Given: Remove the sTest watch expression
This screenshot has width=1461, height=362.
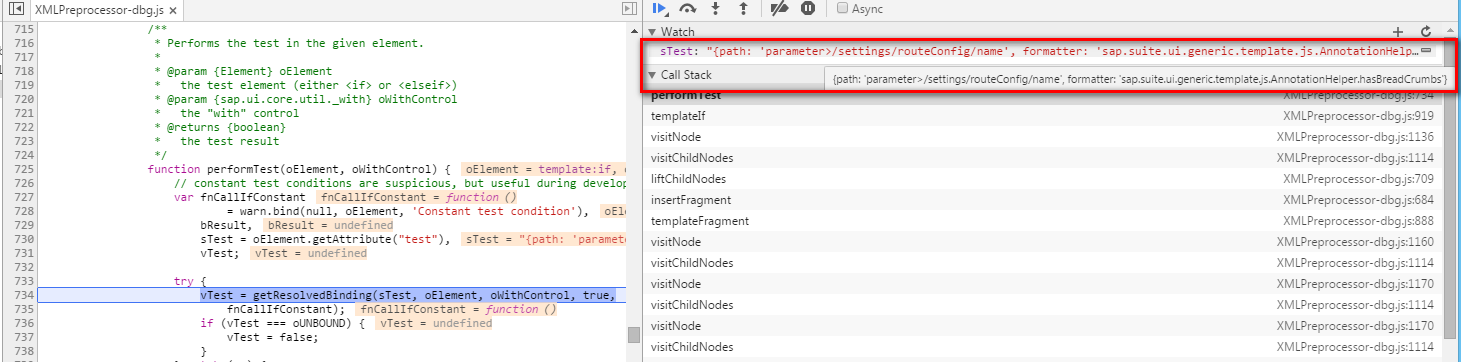Looking at the screenshot, I should 1426,50.
